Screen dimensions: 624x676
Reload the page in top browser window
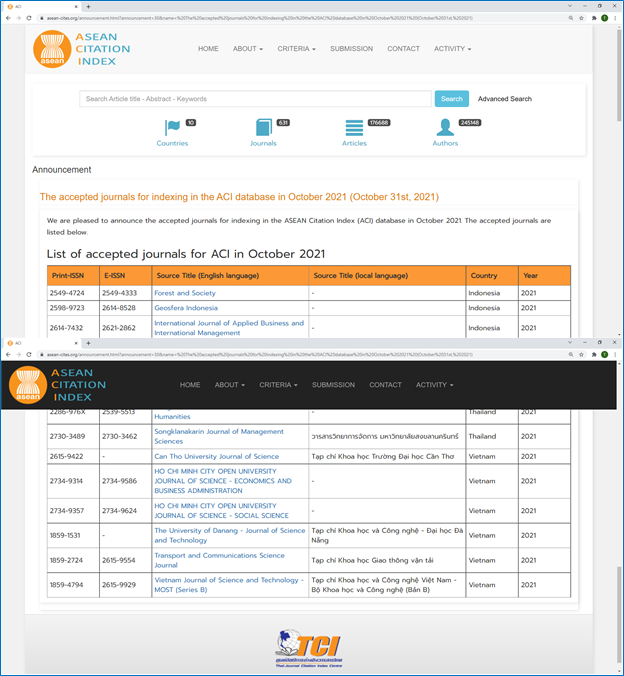point(29,18)
